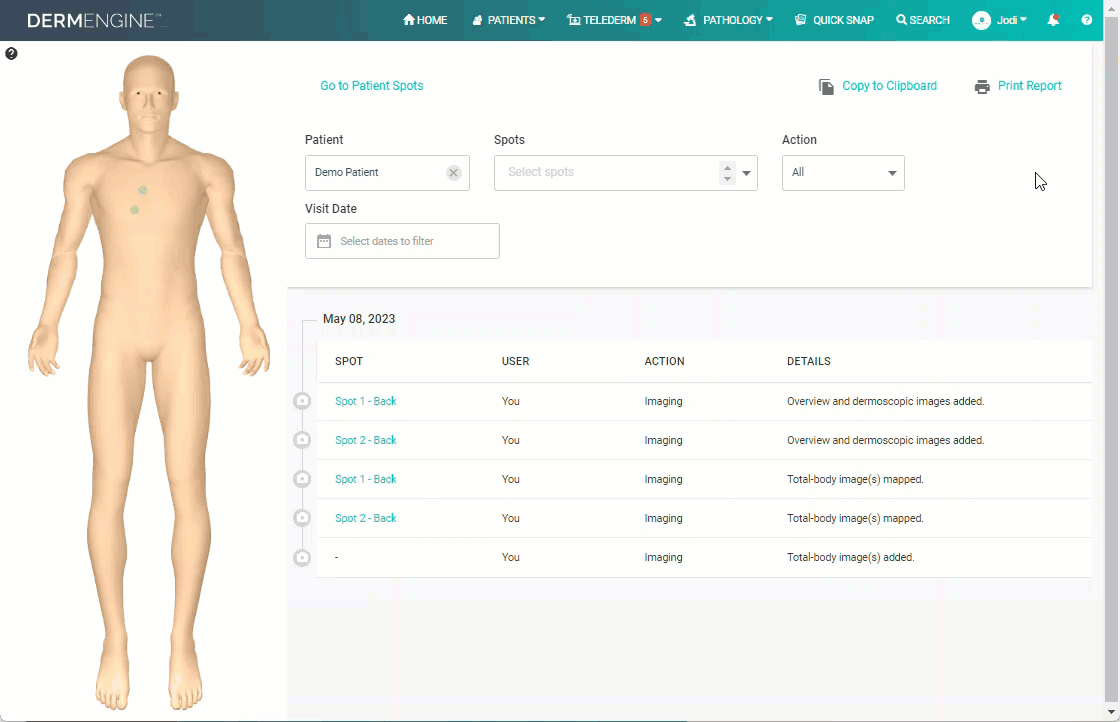Open the Telederm menu
Image resolution: width=1120 pixels, height=722 pixels.
613,20
